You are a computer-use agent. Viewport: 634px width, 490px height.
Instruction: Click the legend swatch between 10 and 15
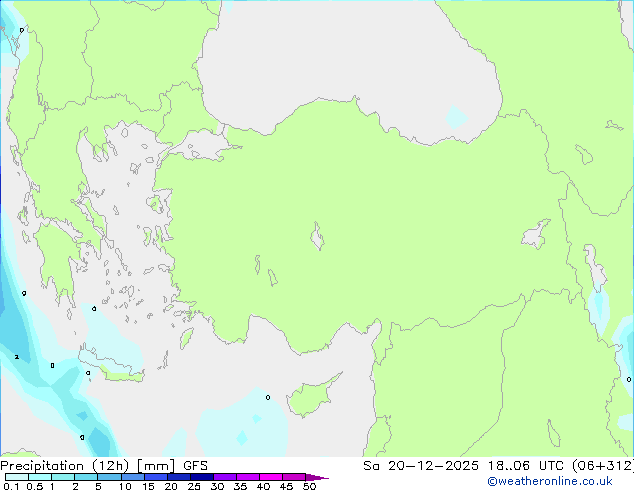coord(133,477)
